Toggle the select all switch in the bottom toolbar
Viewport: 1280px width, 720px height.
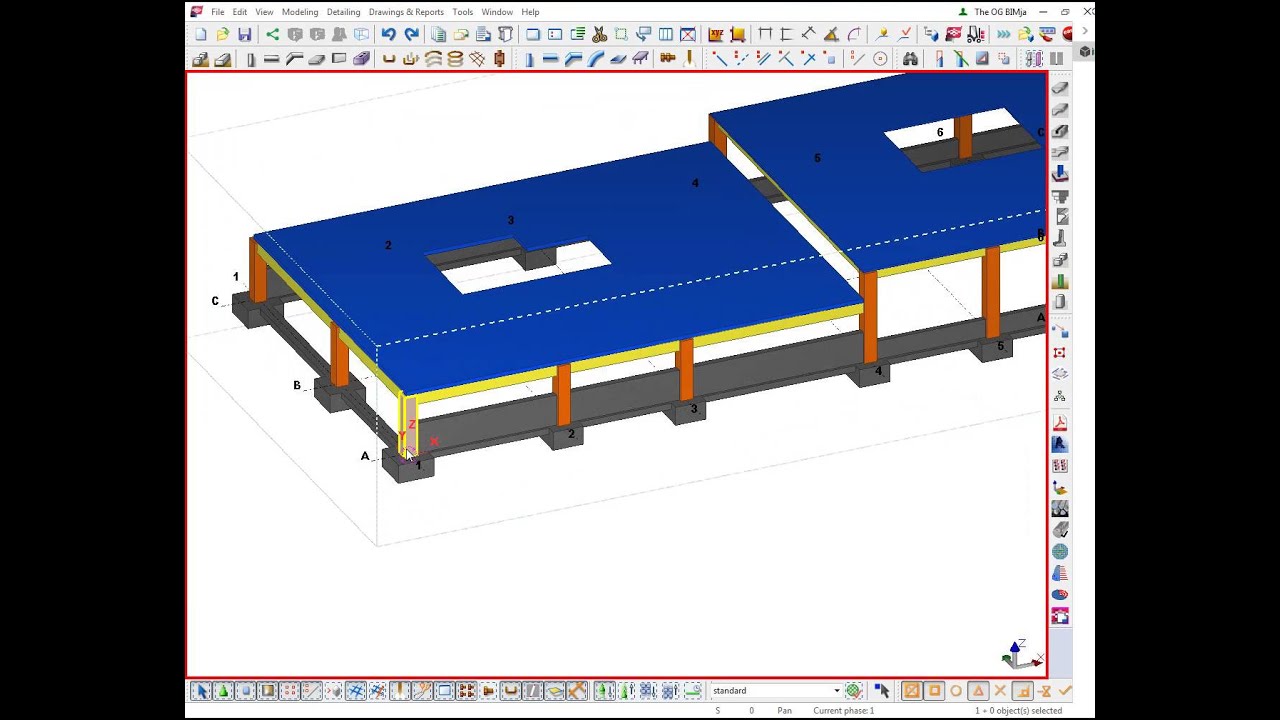coord(201,691)
